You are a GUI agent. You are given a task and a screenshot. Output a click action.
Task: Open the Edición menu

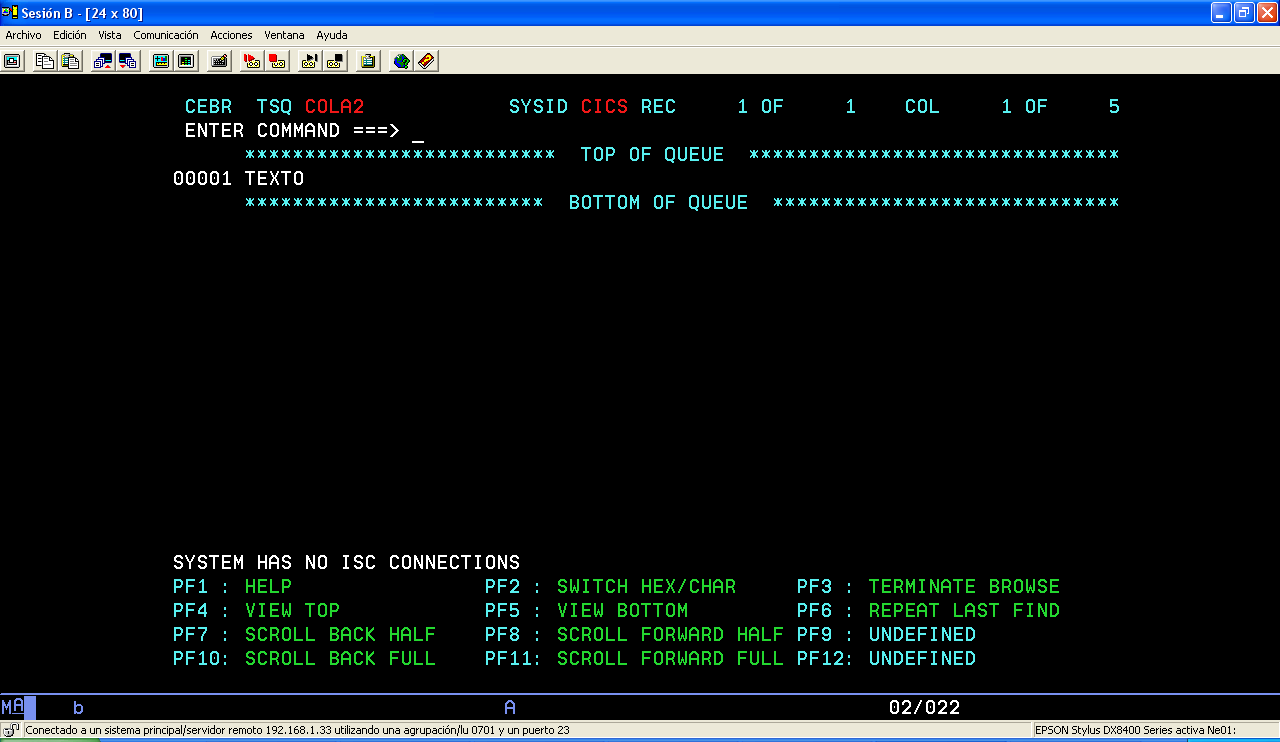69,34
